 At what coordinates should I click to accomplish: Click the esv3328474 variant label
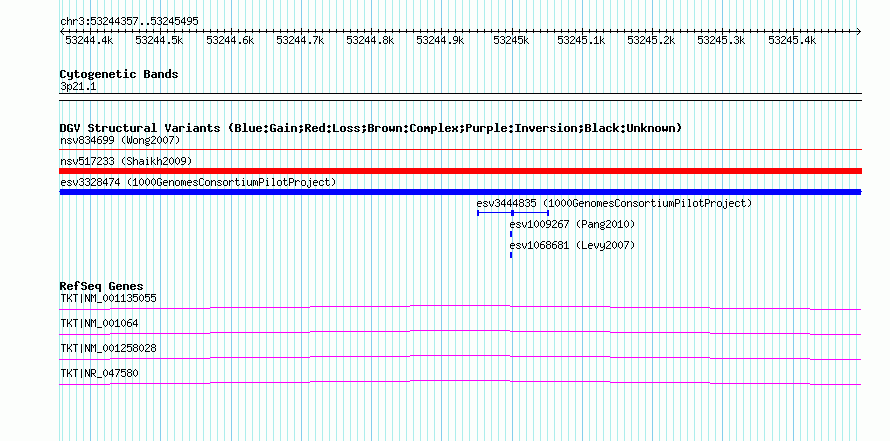tap(198, 182)
